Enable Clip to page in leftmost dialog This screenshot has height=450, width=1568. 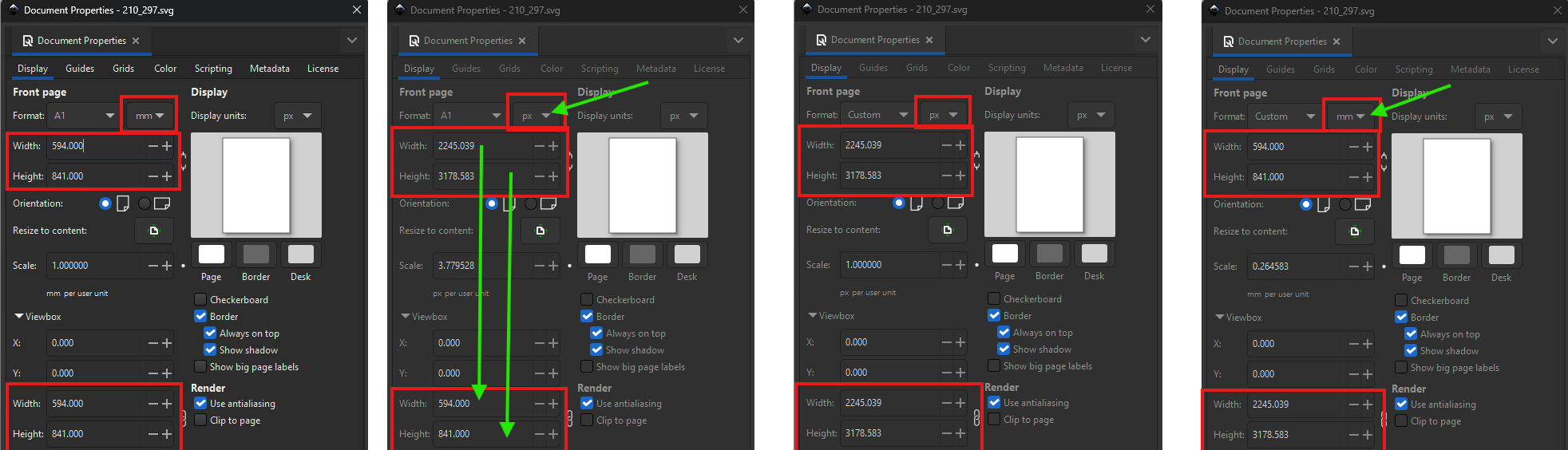200,420
